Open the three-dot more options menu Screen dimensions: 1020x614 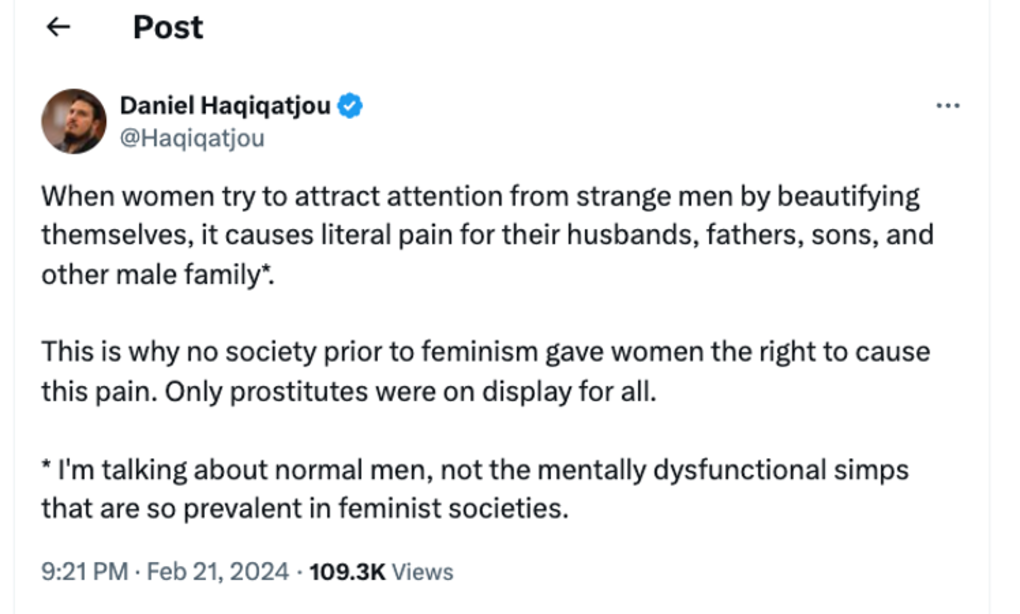coord(946,106)
